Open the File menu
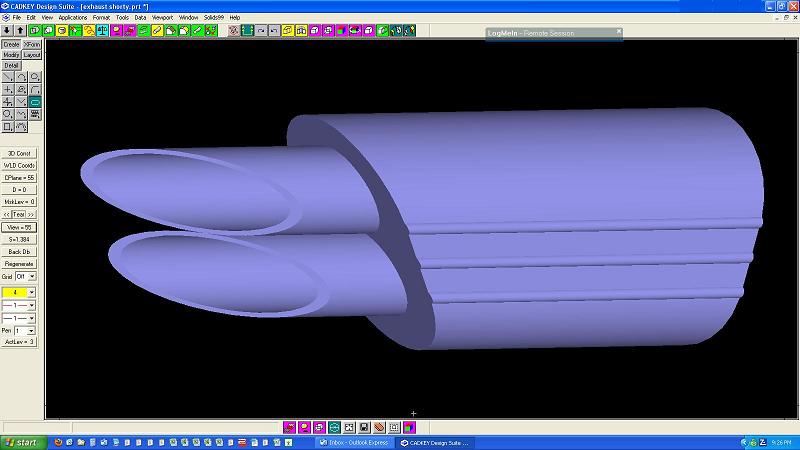800x450 pixels. click(17, 17)
